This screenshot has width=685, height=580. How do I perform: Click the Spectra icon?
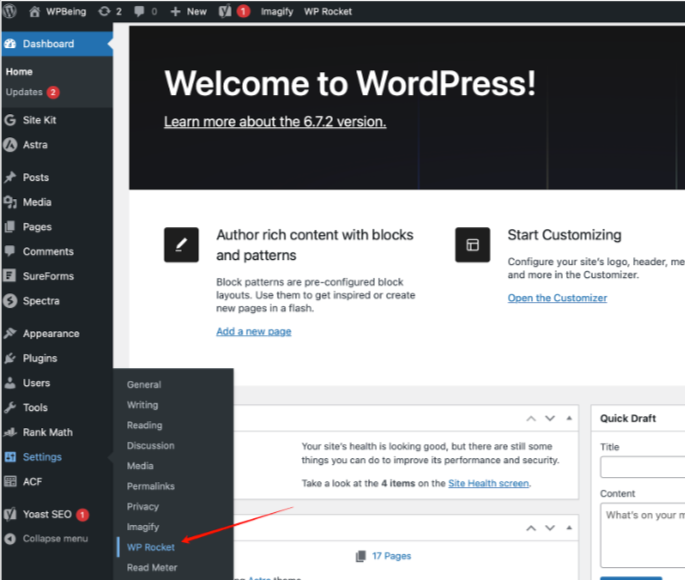(10, 300)
